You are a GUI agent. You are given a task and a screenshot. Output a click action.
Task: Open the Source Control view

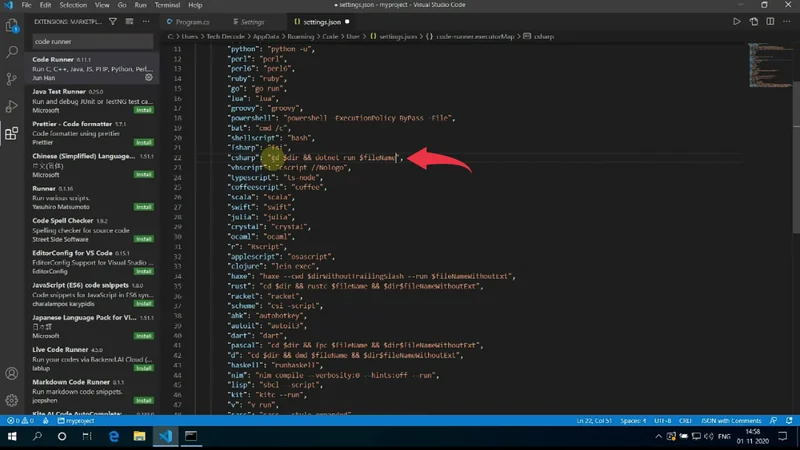pyautogui.click(x=12, y=78)
